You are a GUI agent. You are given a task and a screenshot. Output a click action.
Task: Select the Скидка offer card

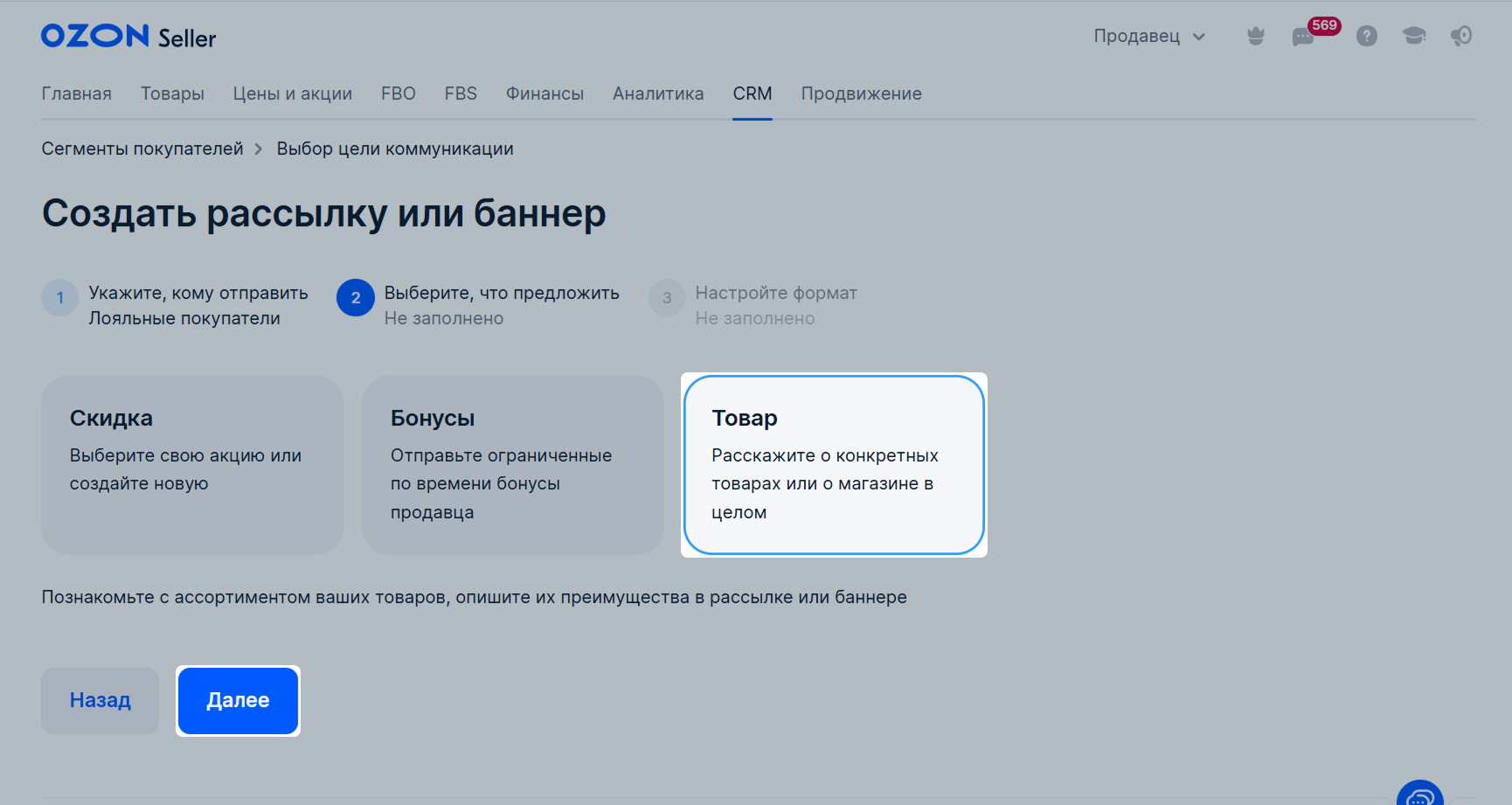191,465
